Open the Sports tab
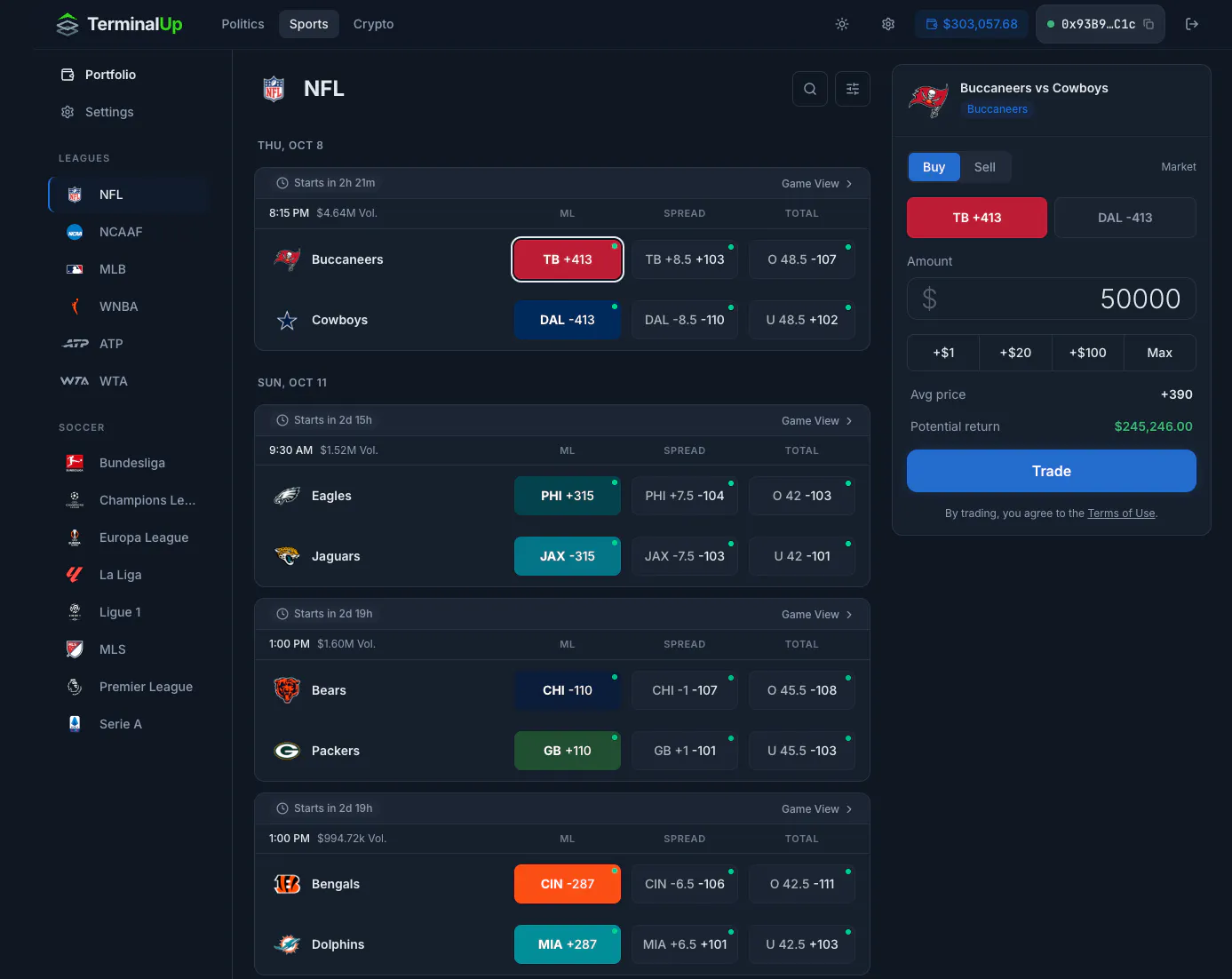The image size is (1232, 979). [x=308, y=24]
